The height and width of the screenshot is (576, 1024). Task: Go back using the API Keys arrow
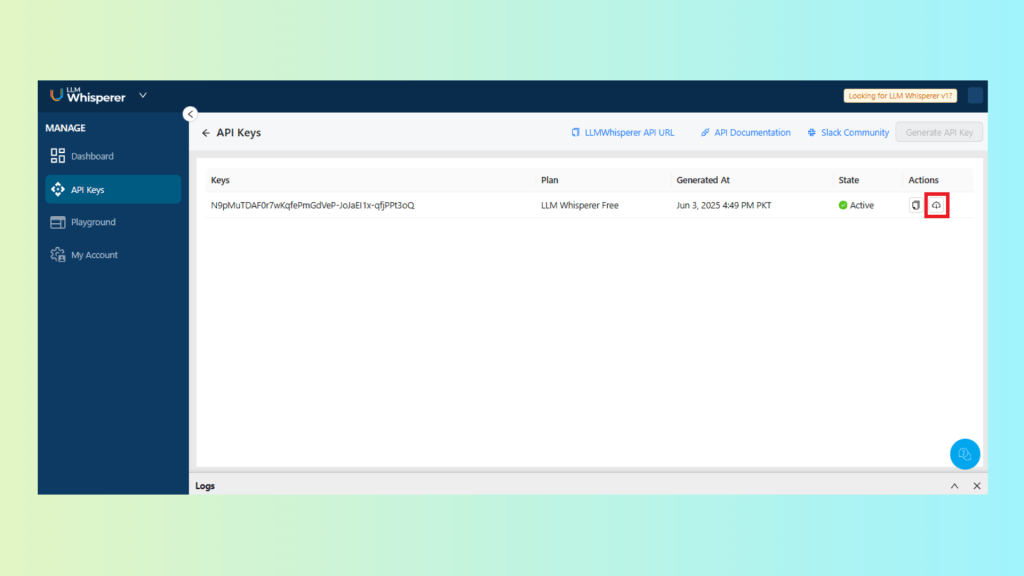click(206, 133)
